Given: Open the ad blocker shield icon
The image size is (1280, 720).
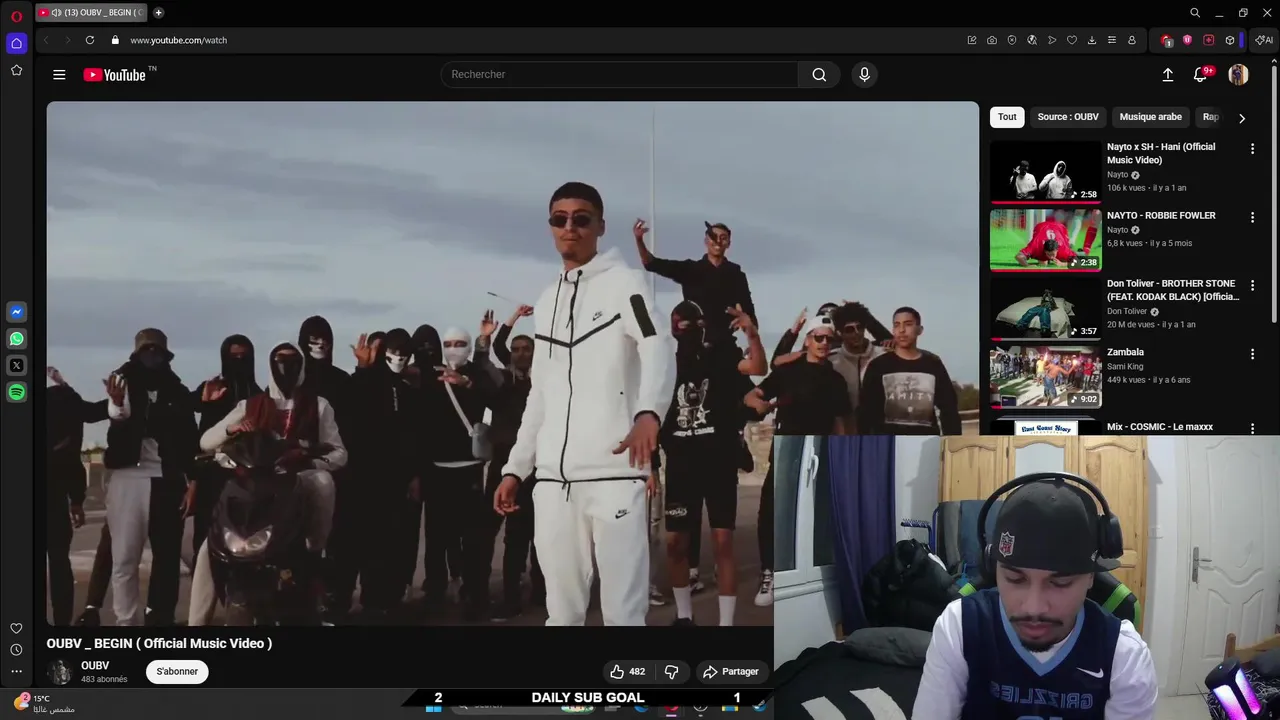Looking at the screenshot, I should point(1011,40).
